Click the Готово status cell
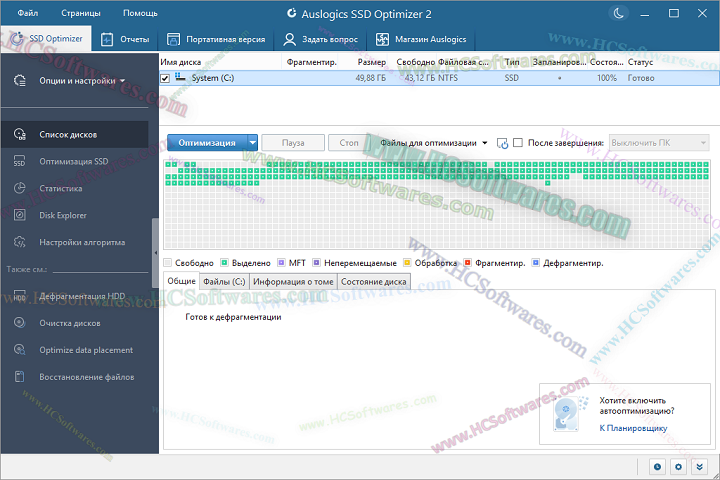This screenshot has width=720, height=480. click(641, 78)
